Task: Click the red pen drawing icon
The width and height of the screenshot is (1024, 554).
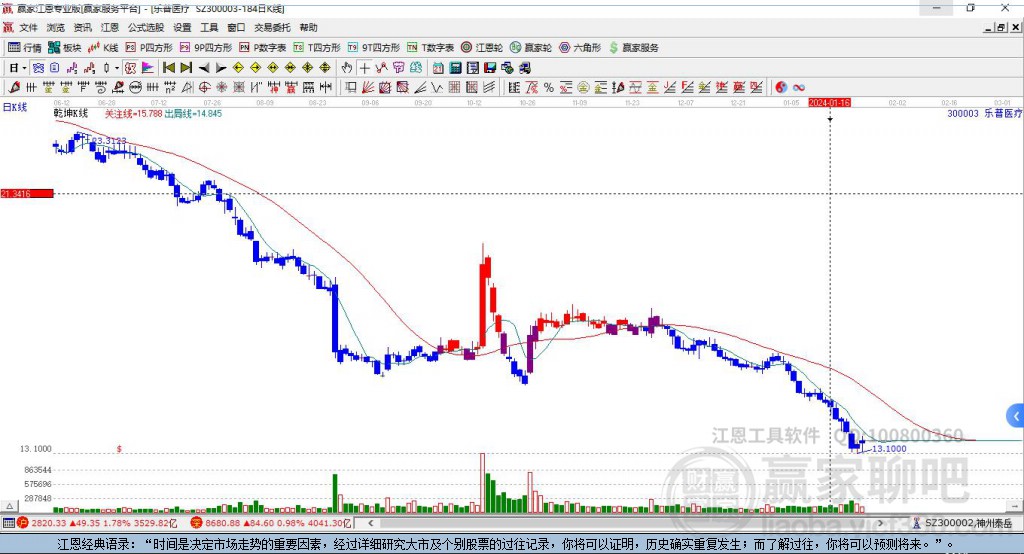Action: coord(14,87)
